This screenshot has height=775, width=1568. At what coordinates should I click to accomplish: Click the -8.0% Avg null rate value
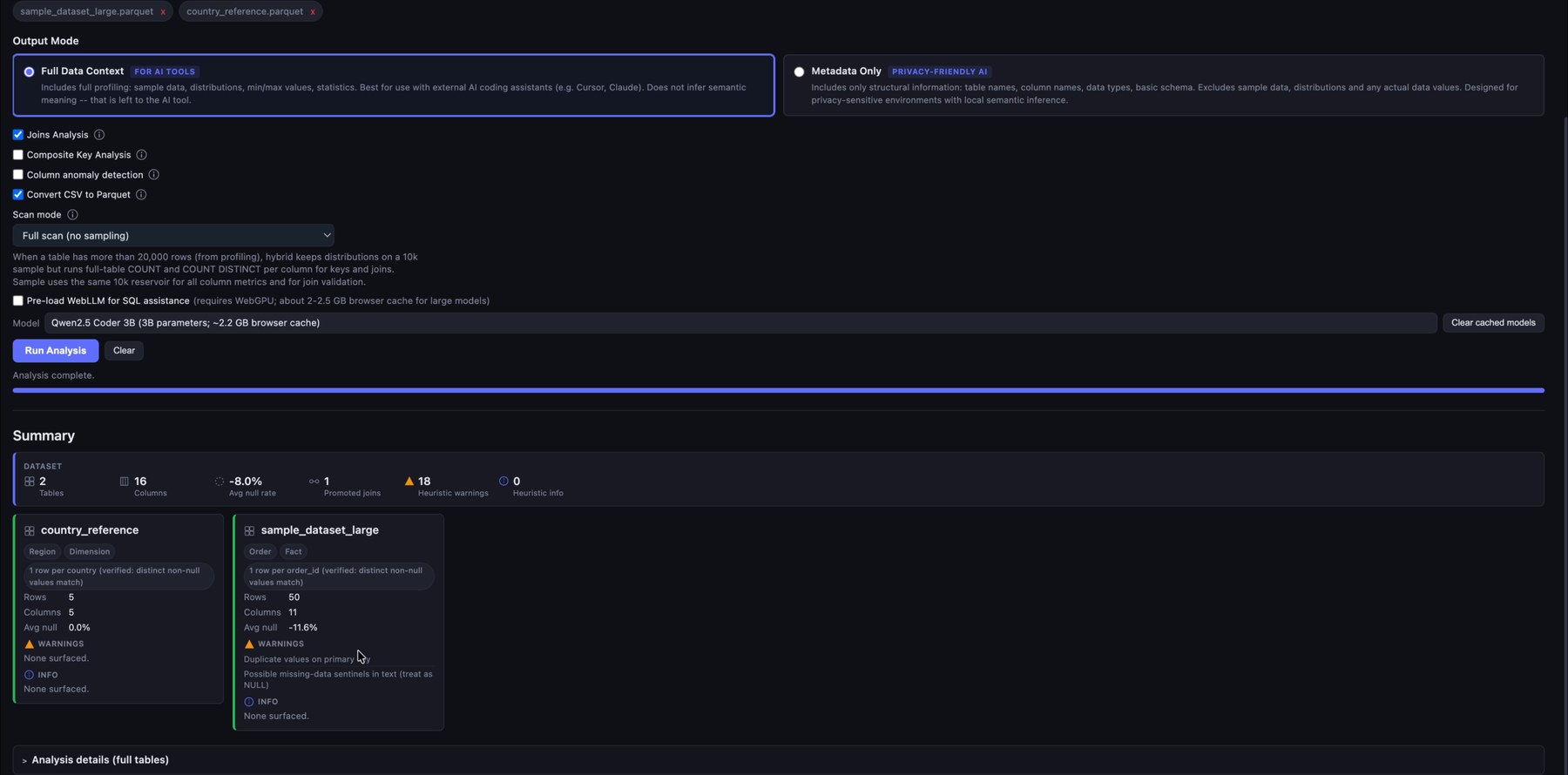(x=246, y=481)
